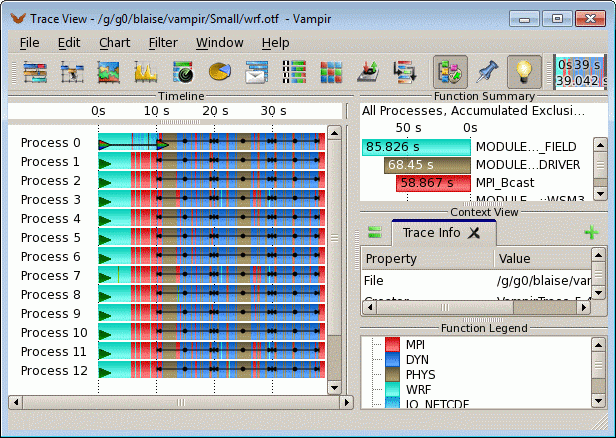Open the Summary Timeline colorful chart icon
This screenshot has width=616, height=438.
click(108, 72)
